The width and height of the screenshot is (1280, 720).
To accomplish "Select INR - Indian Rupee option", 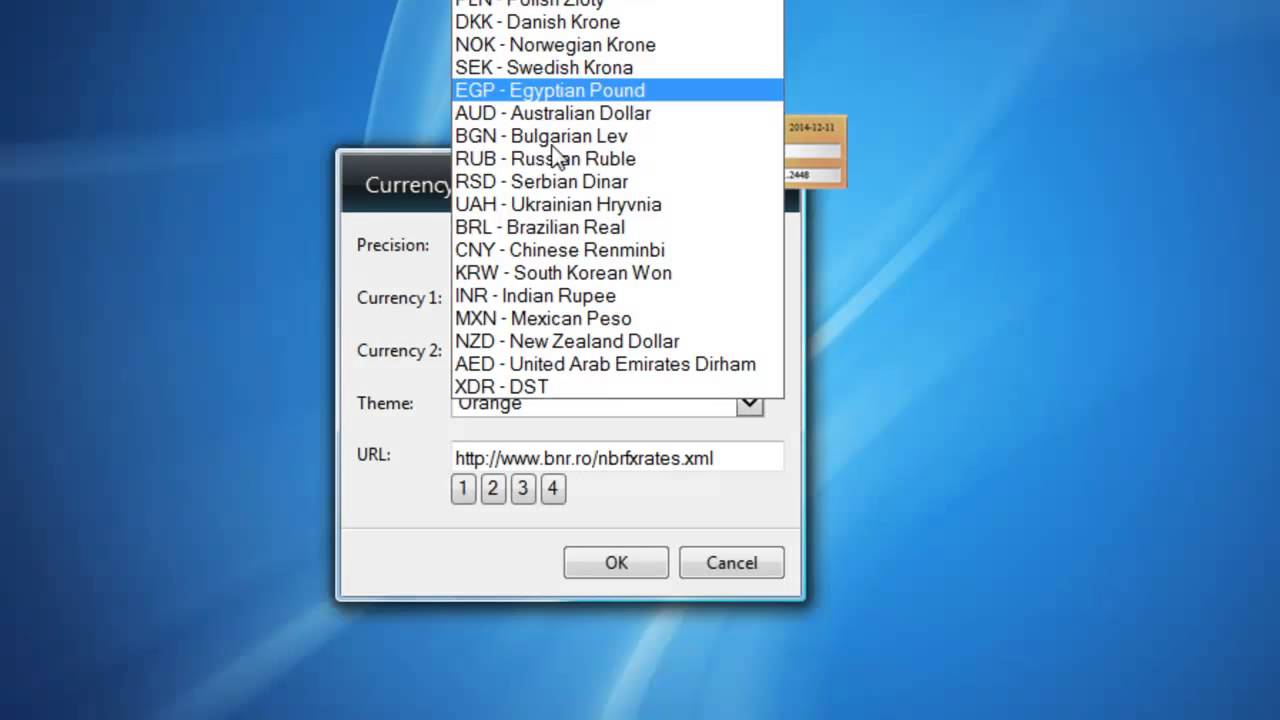I will [617, 296].
